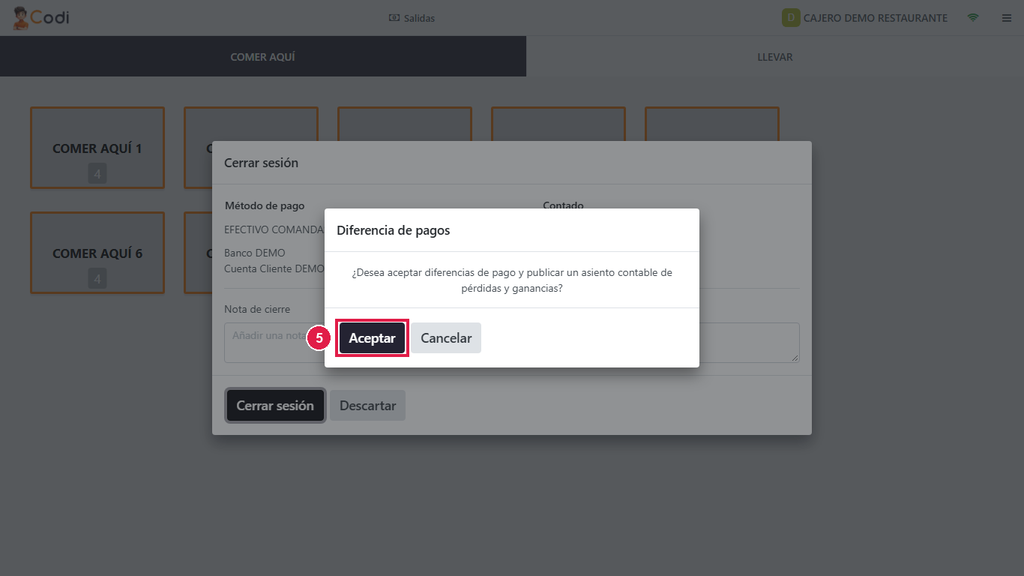Open the hamburger menu icon
Image resolution: width=1024 pixels, height=576 pixels.
(1006, 18)
